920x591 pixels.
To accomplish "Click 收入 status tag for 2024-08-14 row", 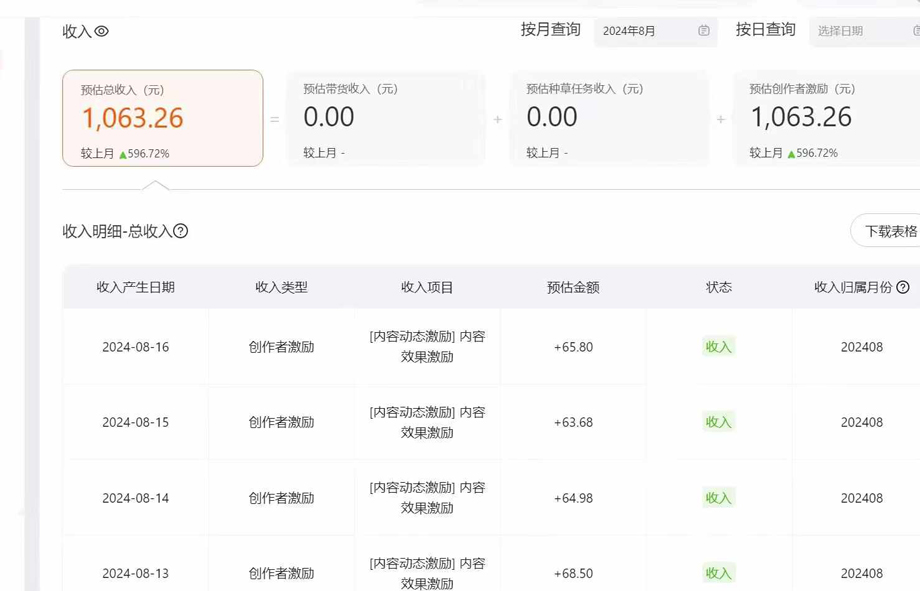I will coord(718,498).
